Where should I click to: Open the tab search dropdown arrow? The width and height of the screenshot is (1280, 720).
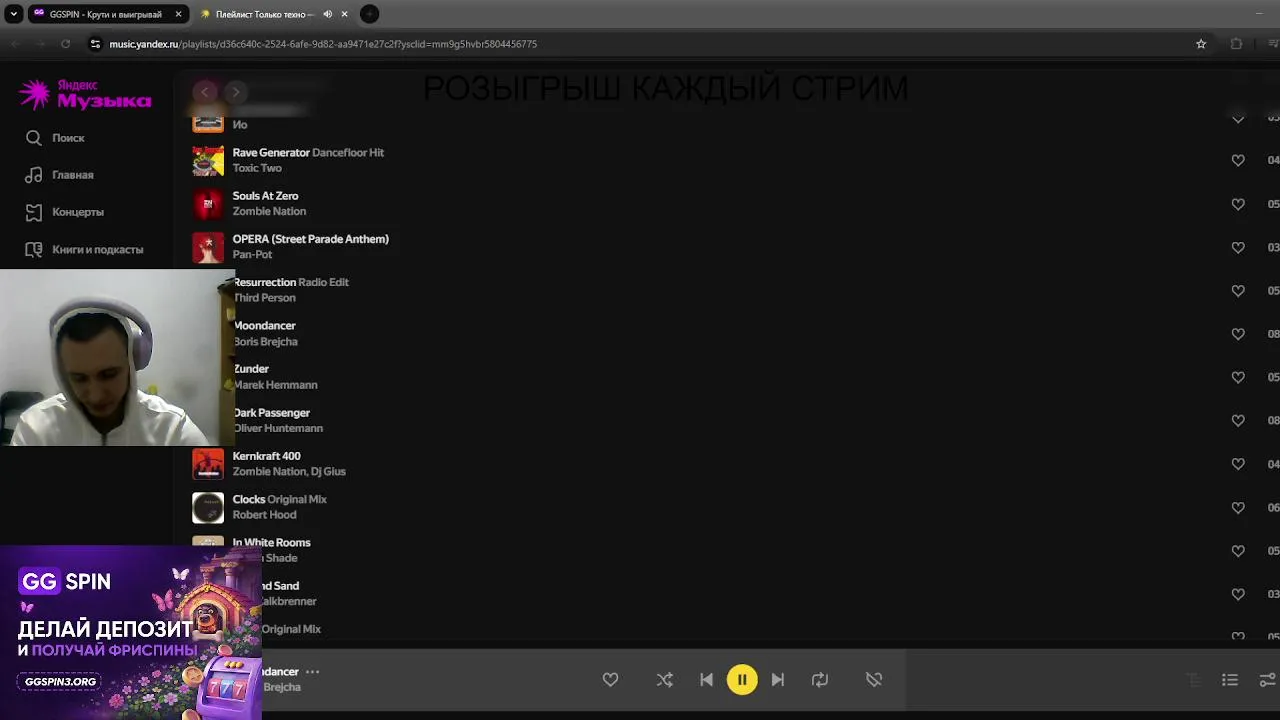tap(14, 14)
